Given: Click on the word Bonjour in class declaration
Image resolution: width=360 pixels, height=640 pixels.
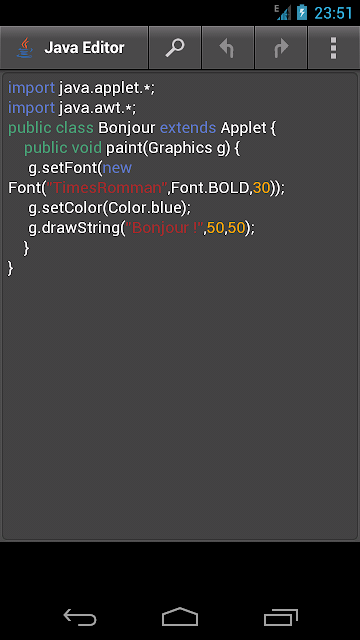Looking at the screenshot, I should [x=127, y=128].
